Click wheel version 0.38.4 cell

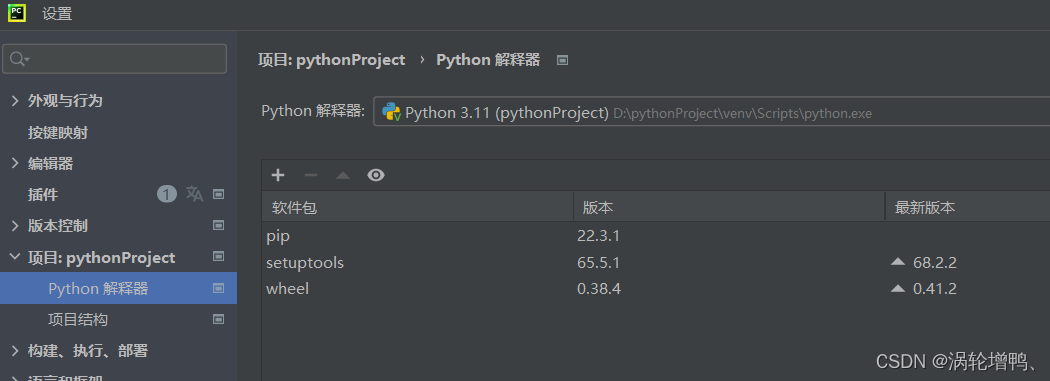599,289
